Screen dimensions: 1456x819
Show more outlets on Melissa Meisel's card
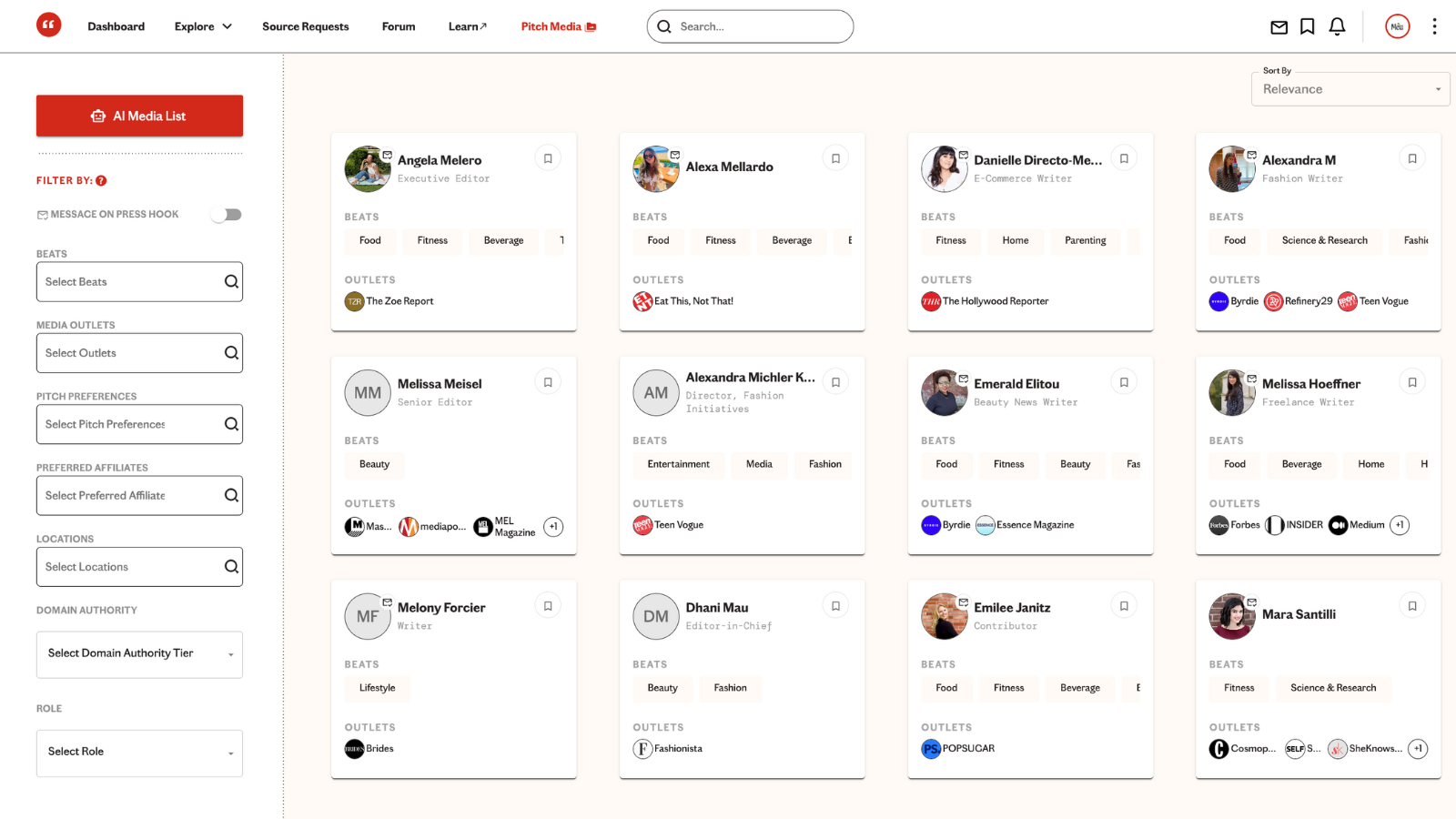click(x=553, y=526)
